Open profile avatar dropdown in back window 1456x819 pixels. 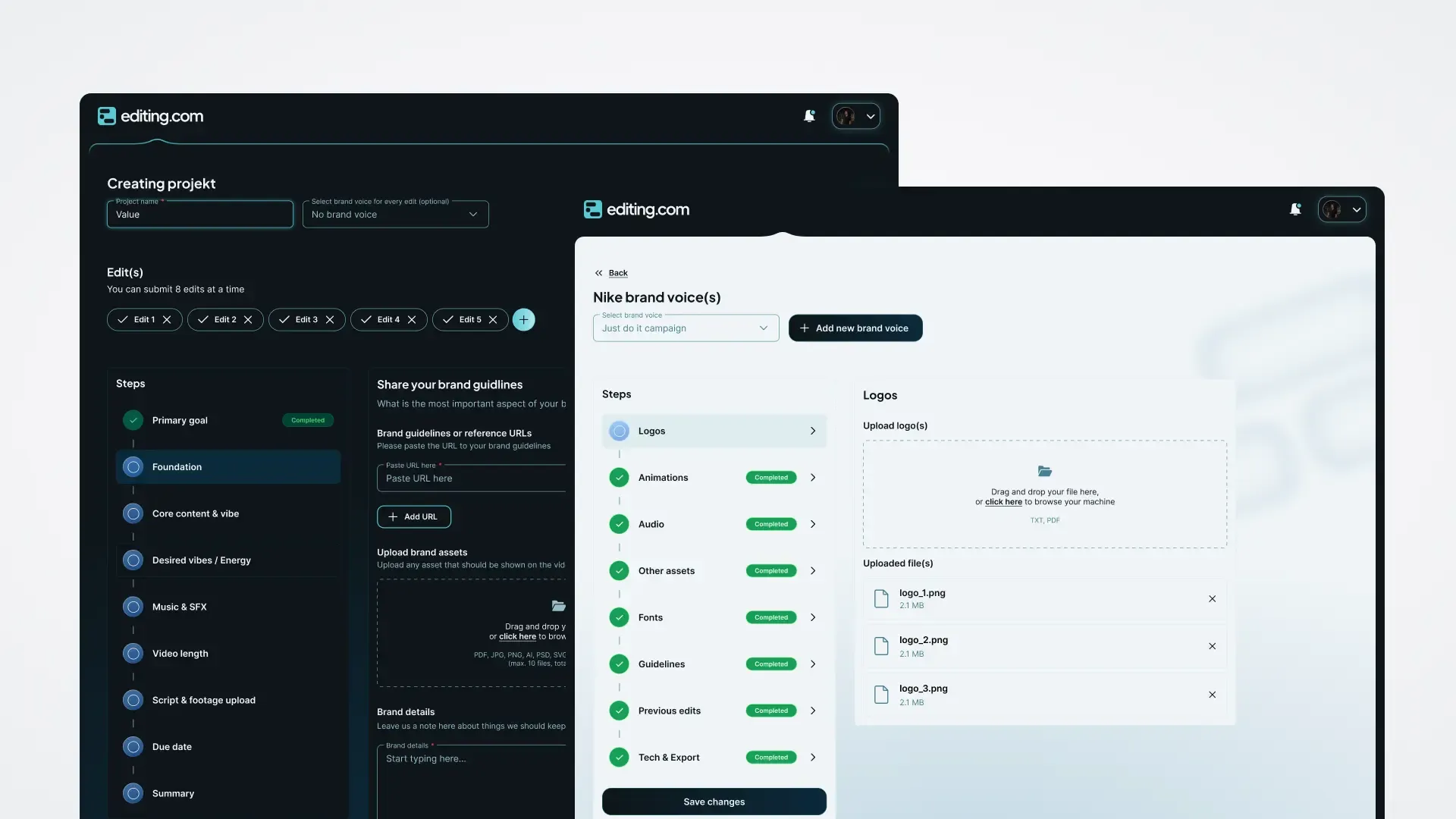[856, 116]
